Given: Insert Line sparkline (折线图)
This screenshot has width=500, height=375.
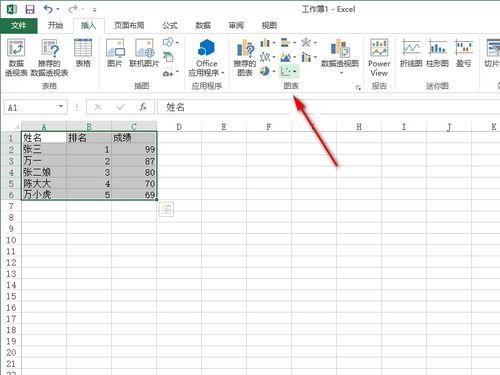Looking at the screenshot, I should click(x=411, y=53).
